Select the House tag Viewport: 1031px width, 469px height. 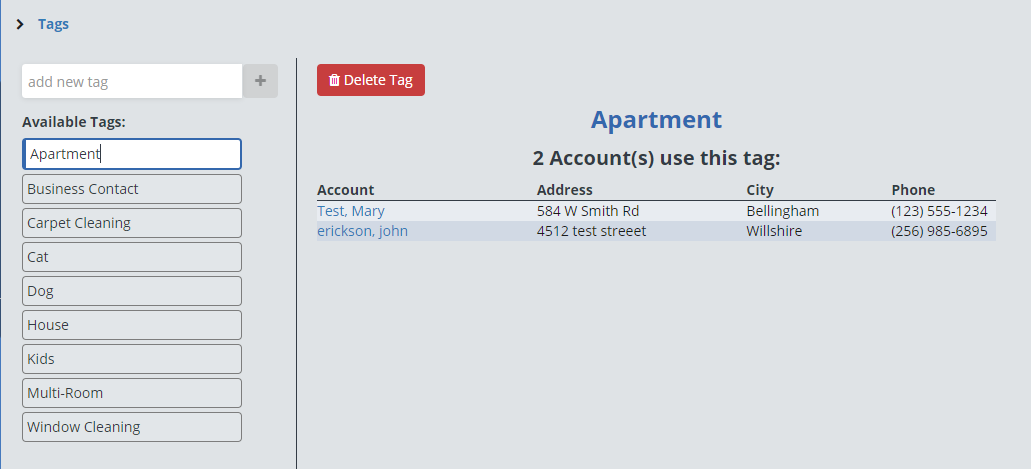(132, 325)
